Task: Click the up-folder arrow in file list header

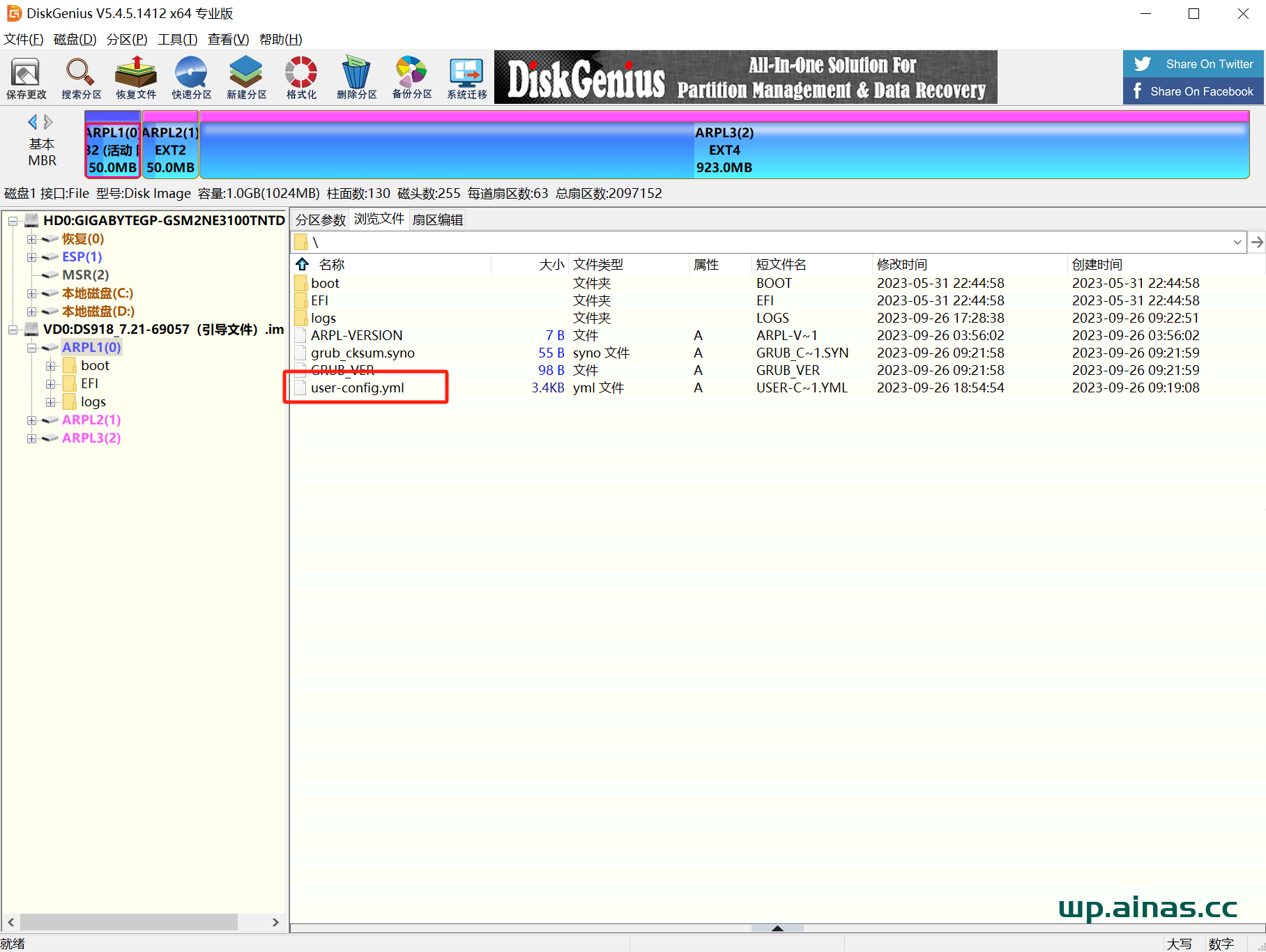Action: [302, 264]
